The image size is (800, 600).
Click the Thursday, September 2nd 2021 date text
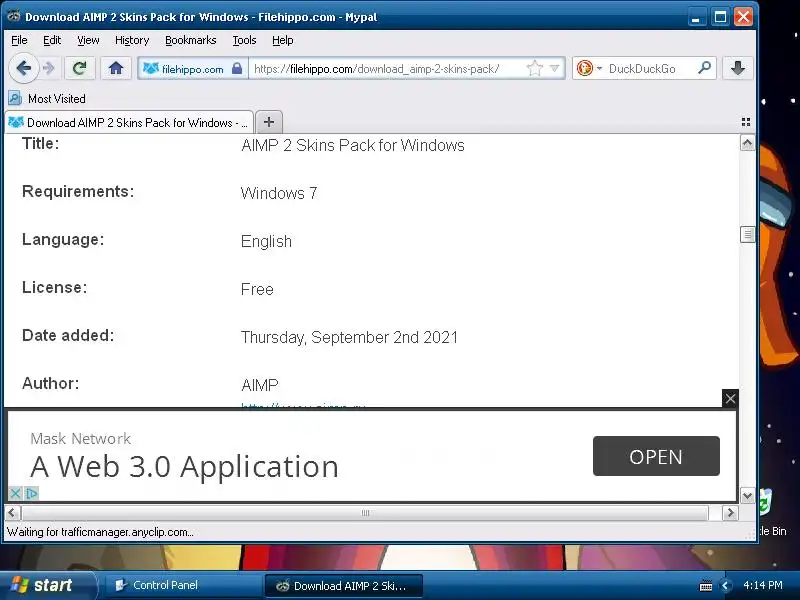tap(349, 337)
